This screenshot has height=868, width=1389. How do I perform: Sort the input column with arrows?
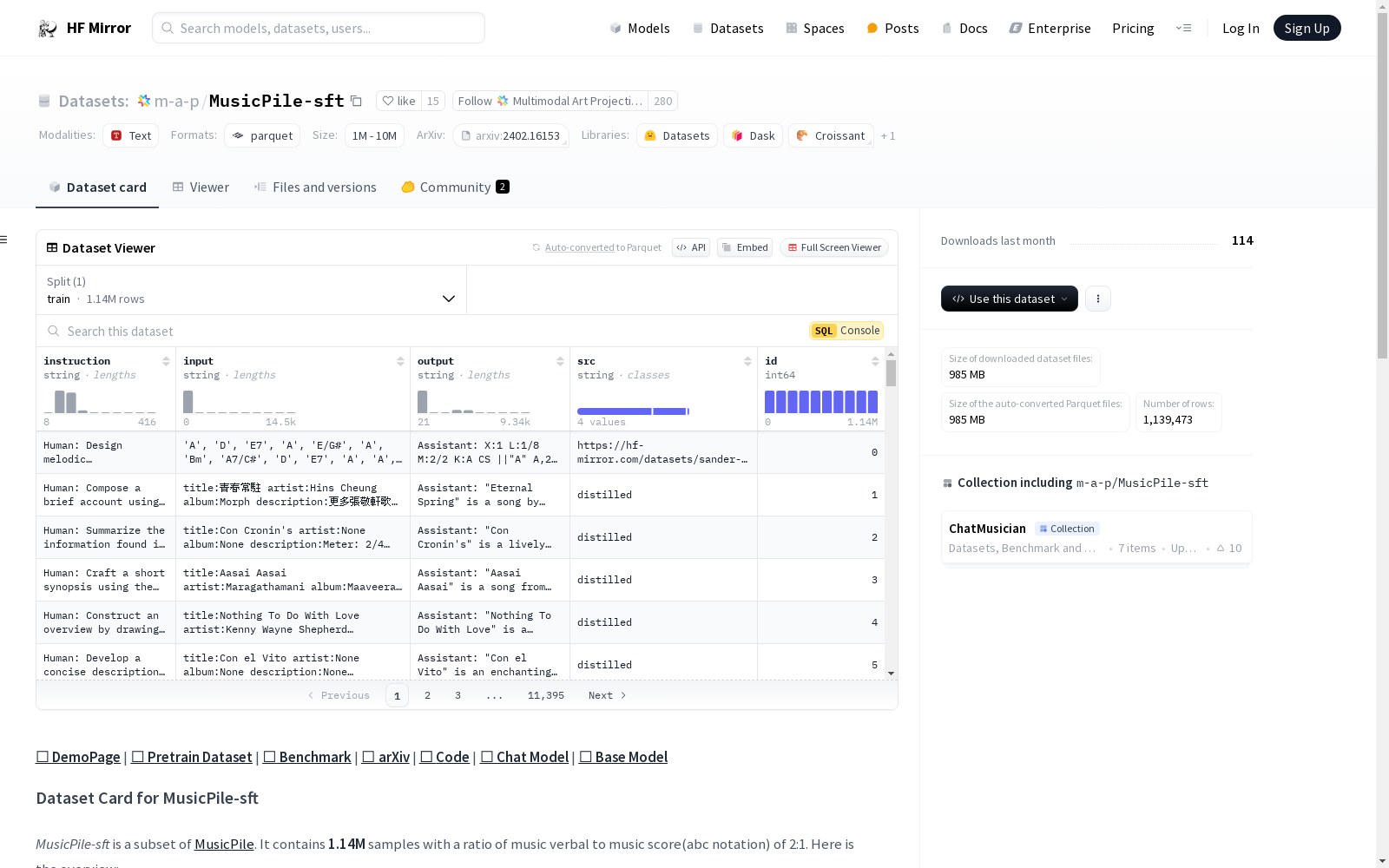(400, 361)
